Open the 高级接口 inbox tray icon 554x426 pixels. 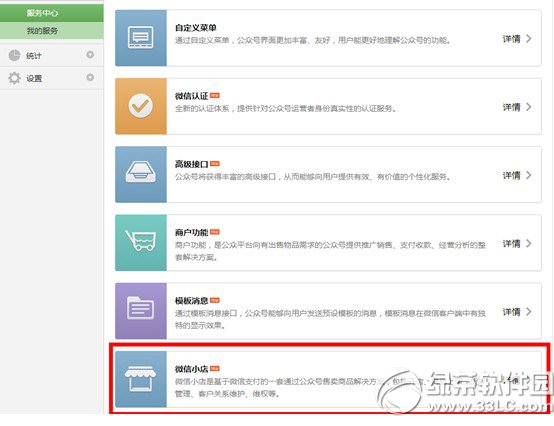(141, 174)
